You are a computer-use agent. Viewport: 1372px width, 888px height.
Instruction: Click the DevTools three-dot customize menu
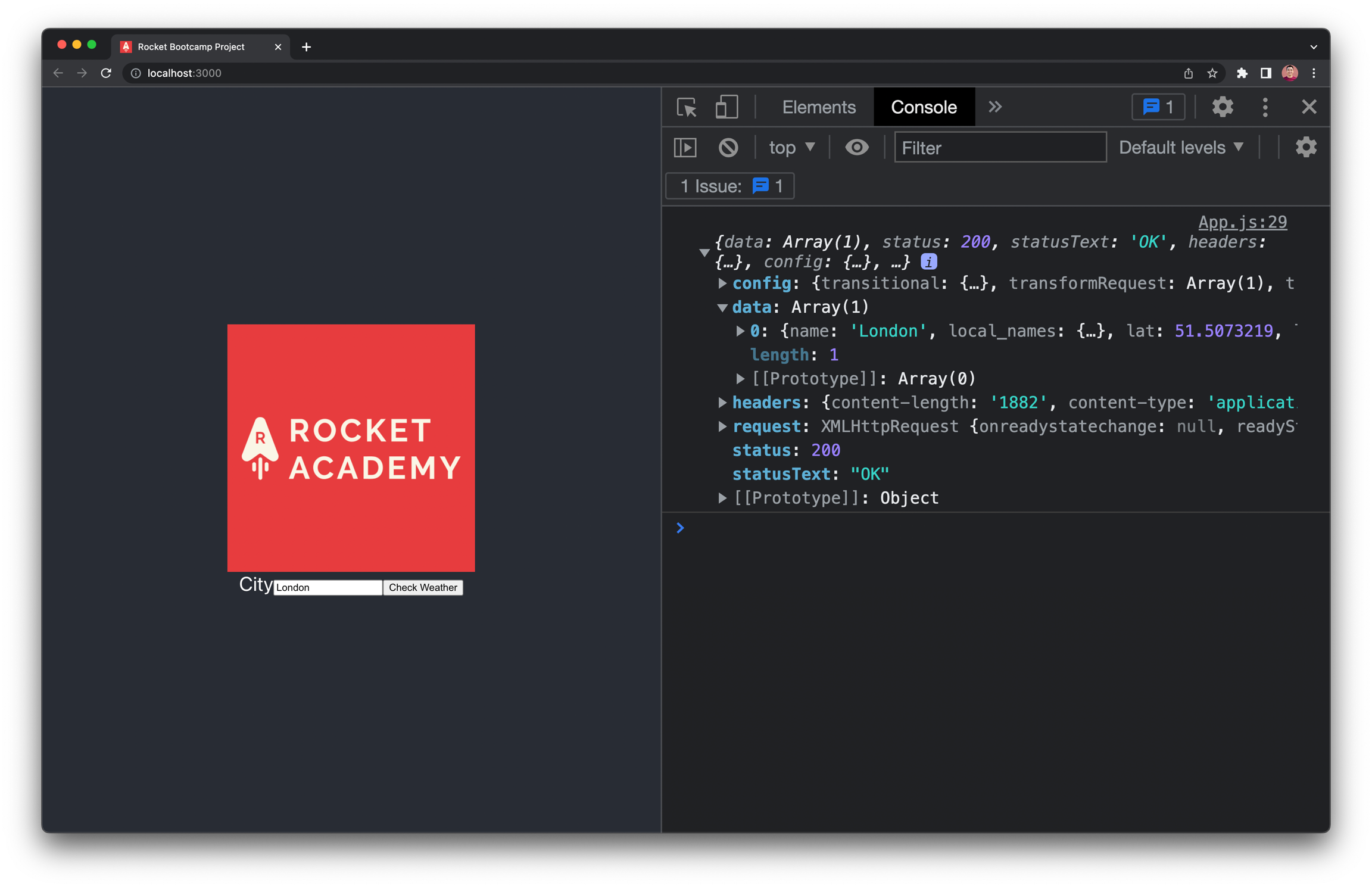[1265, 107]
